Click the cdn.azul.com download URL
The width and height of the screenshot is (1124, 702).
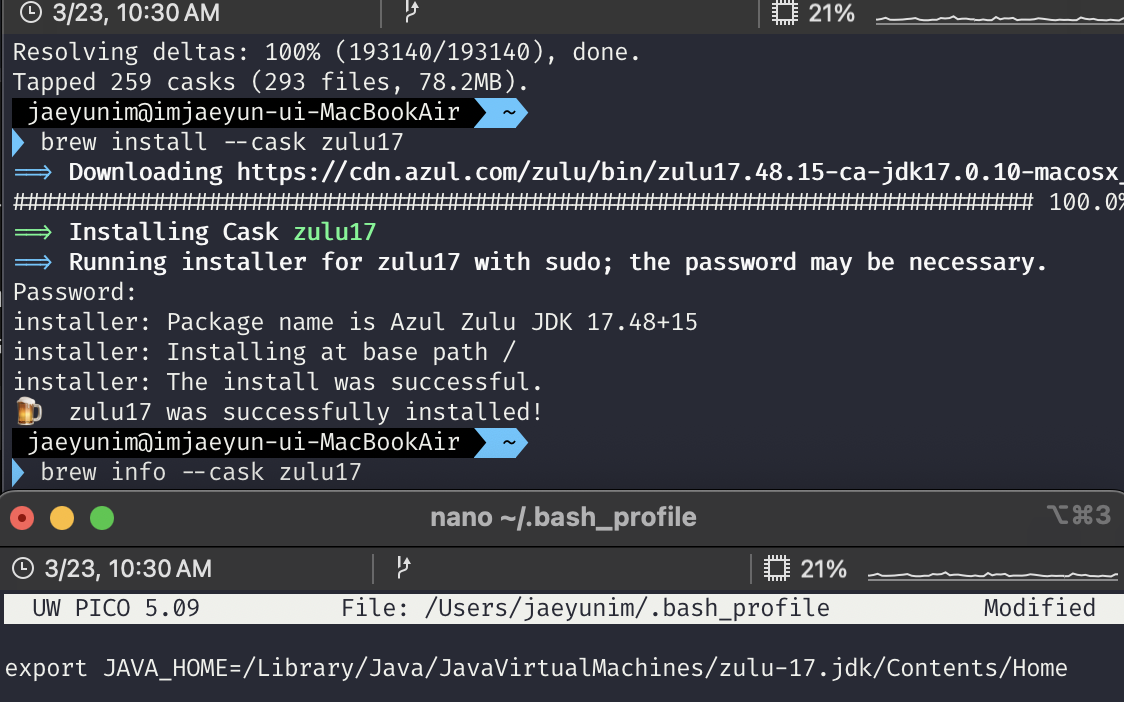click(x=680, y=173)
